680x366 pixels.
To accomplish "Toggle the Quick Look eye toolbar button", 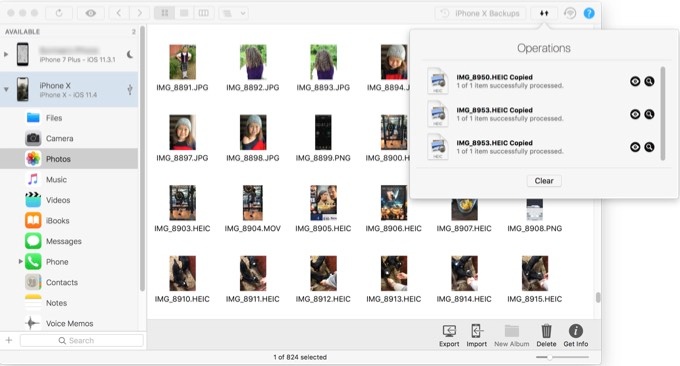I will pyautogui.click(x=91, y=13).
